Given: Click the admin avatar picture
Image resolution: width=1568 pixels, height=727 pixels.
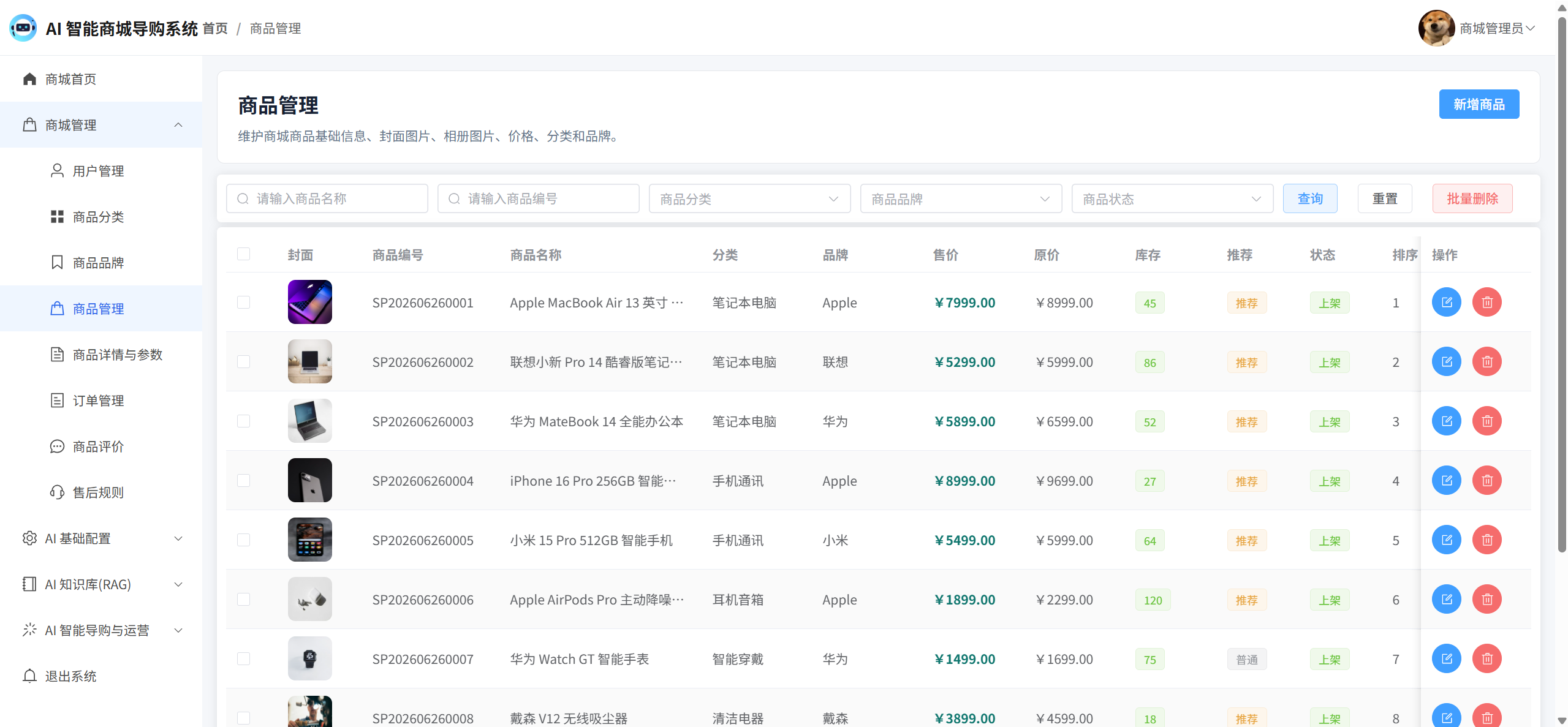Looking at the screenshot, I should click(x=1436, y=28).
